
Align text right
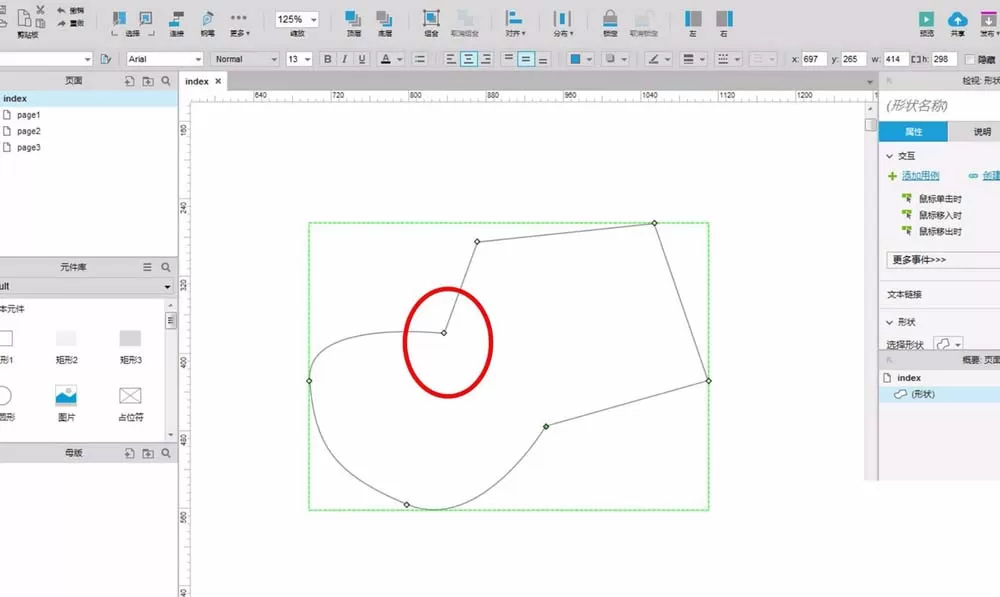pyautogui.click(x=486, y=59)
